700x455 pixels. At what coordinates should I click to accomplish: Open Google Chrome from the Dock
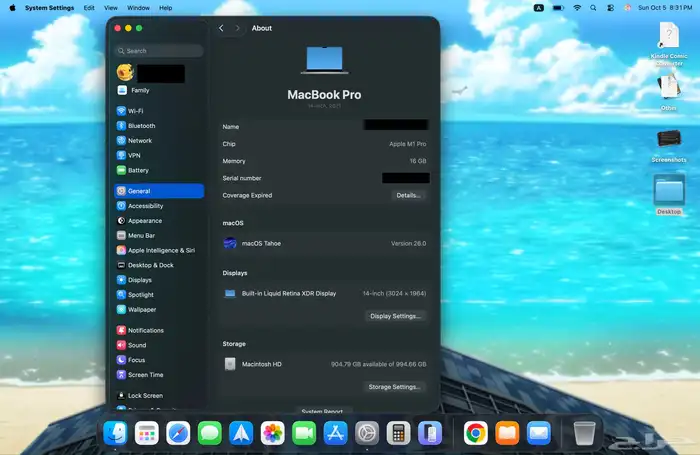click(x=476, y=433)
